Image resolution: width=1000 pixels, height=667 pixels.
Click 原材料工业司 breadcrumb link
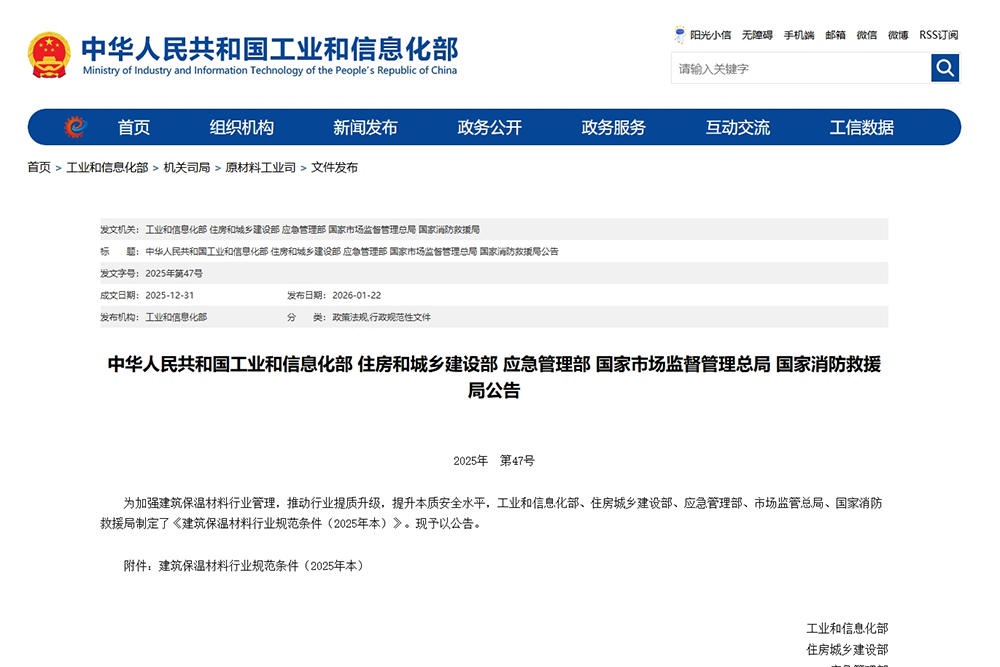pos(261,168)
